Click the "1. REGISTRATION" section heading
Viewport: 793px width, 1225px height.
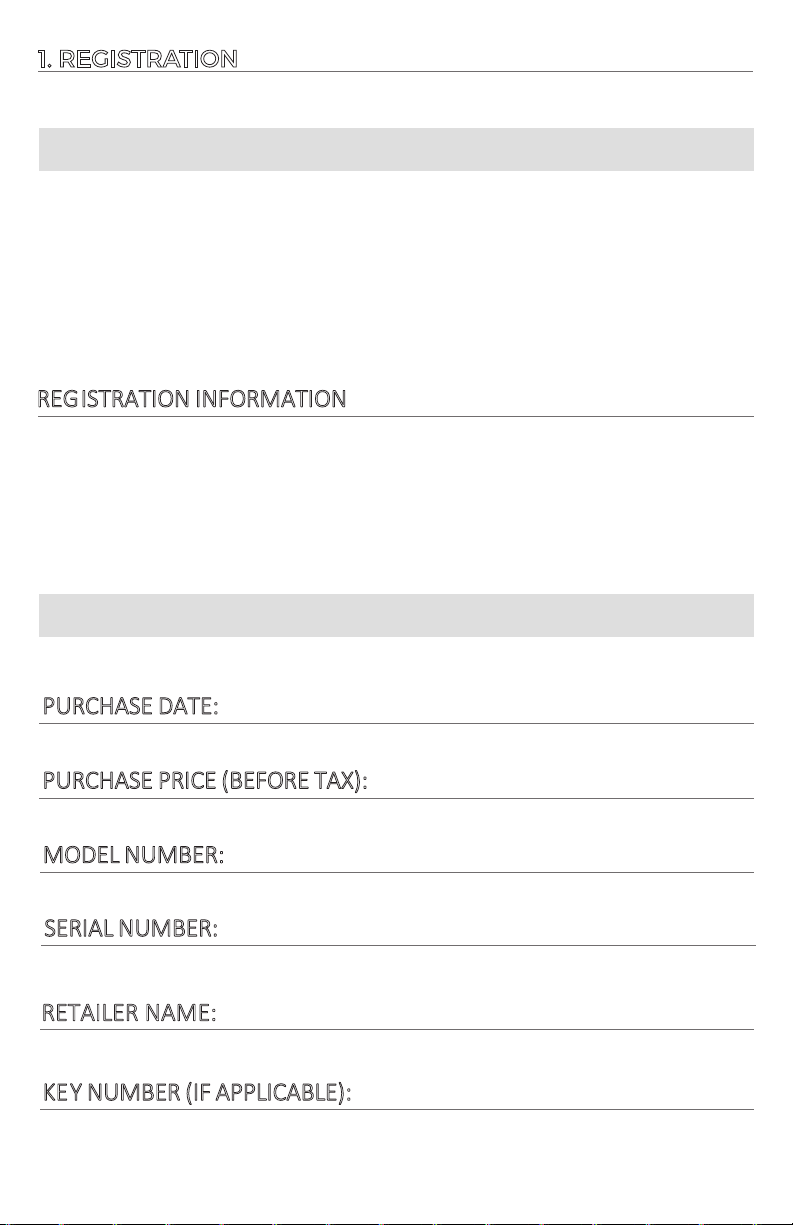137,59
